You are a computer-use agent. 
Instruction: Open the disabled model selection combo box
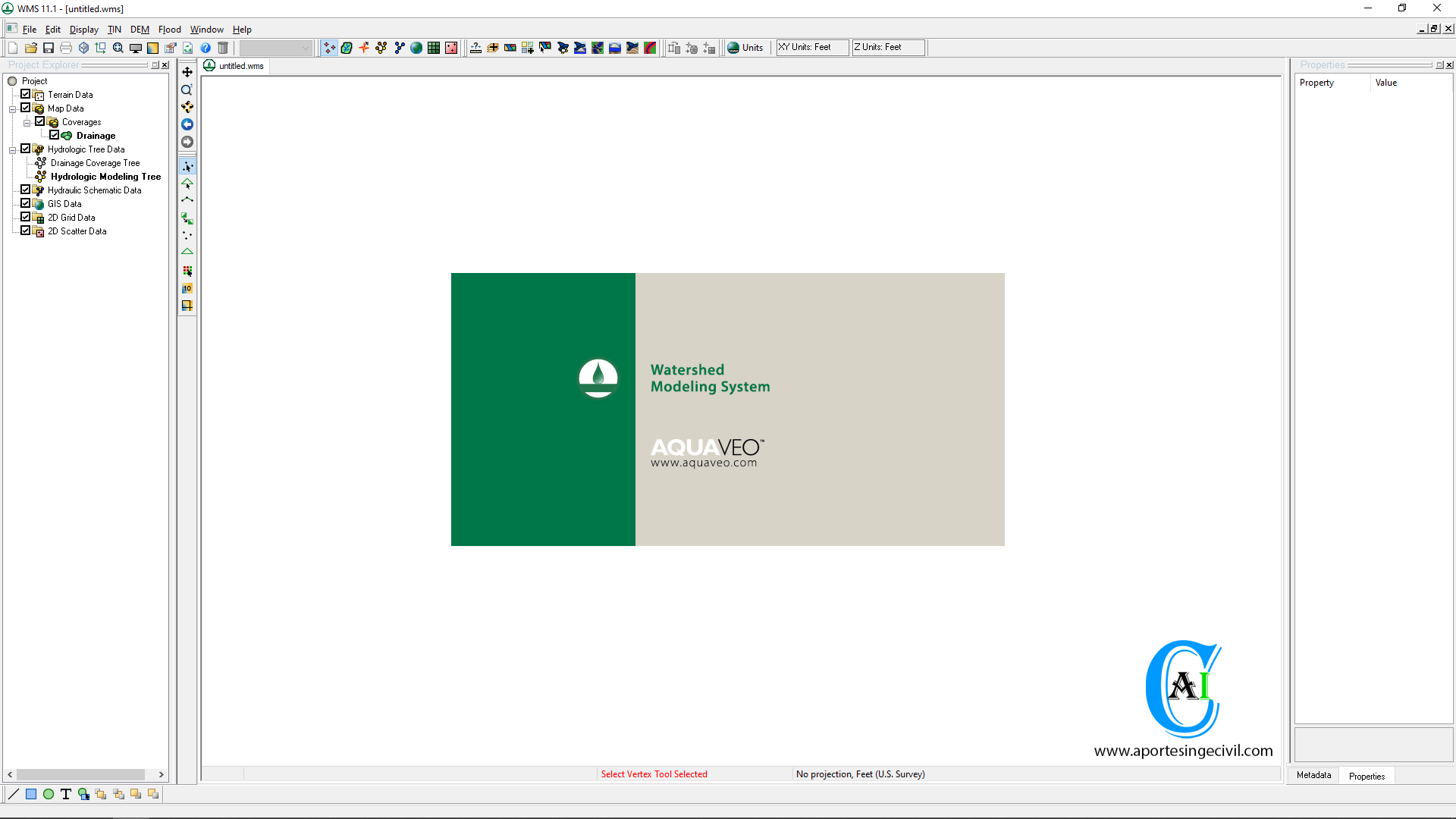point(276,48)
